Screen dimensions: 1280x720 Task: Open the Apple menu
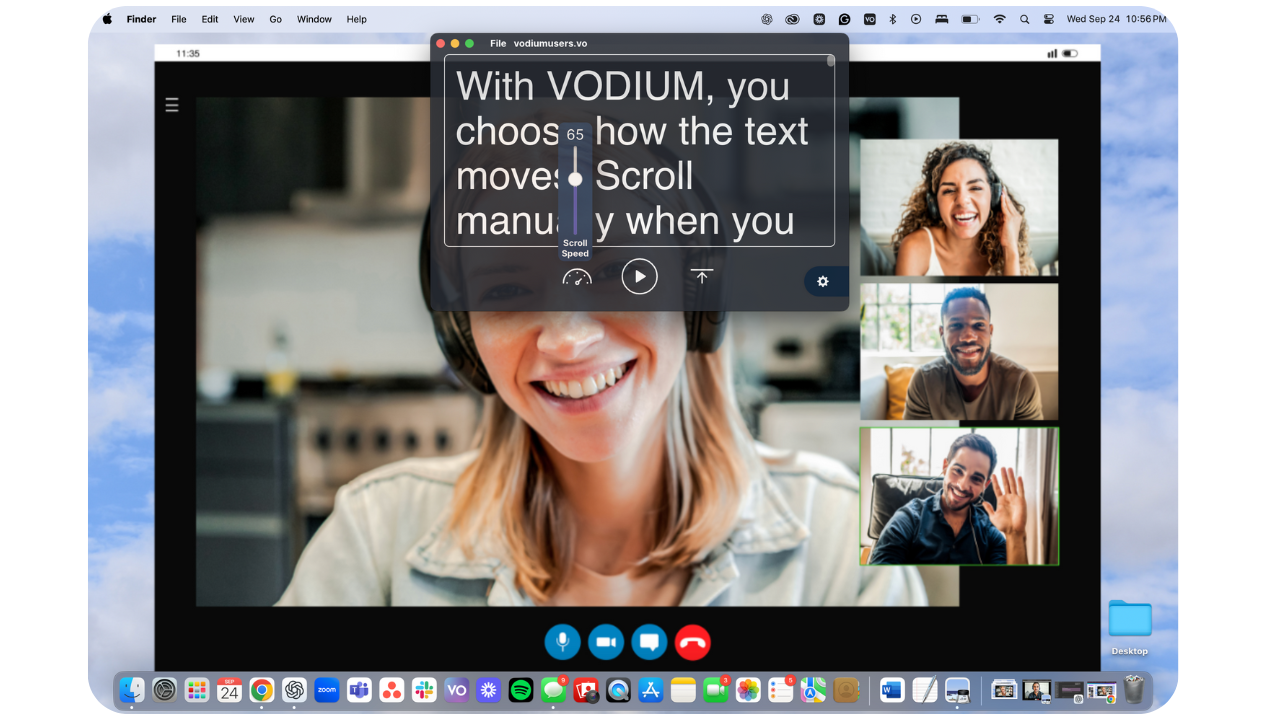point(108,19)
